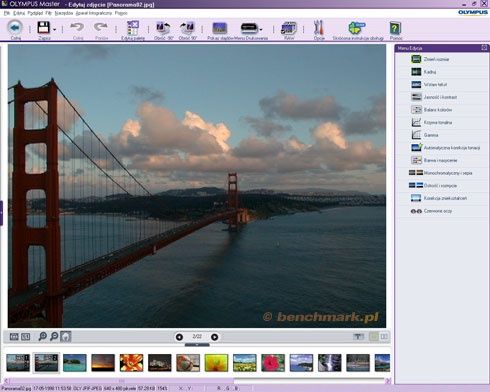Zoom in with the magnifier plus

42,336
